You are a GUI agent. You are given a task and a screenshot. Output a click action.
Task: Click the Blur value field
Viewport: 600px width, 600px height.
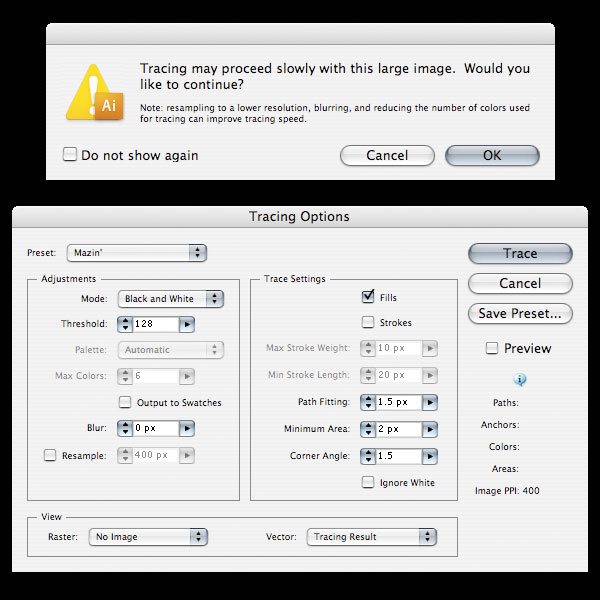[155, 428]
